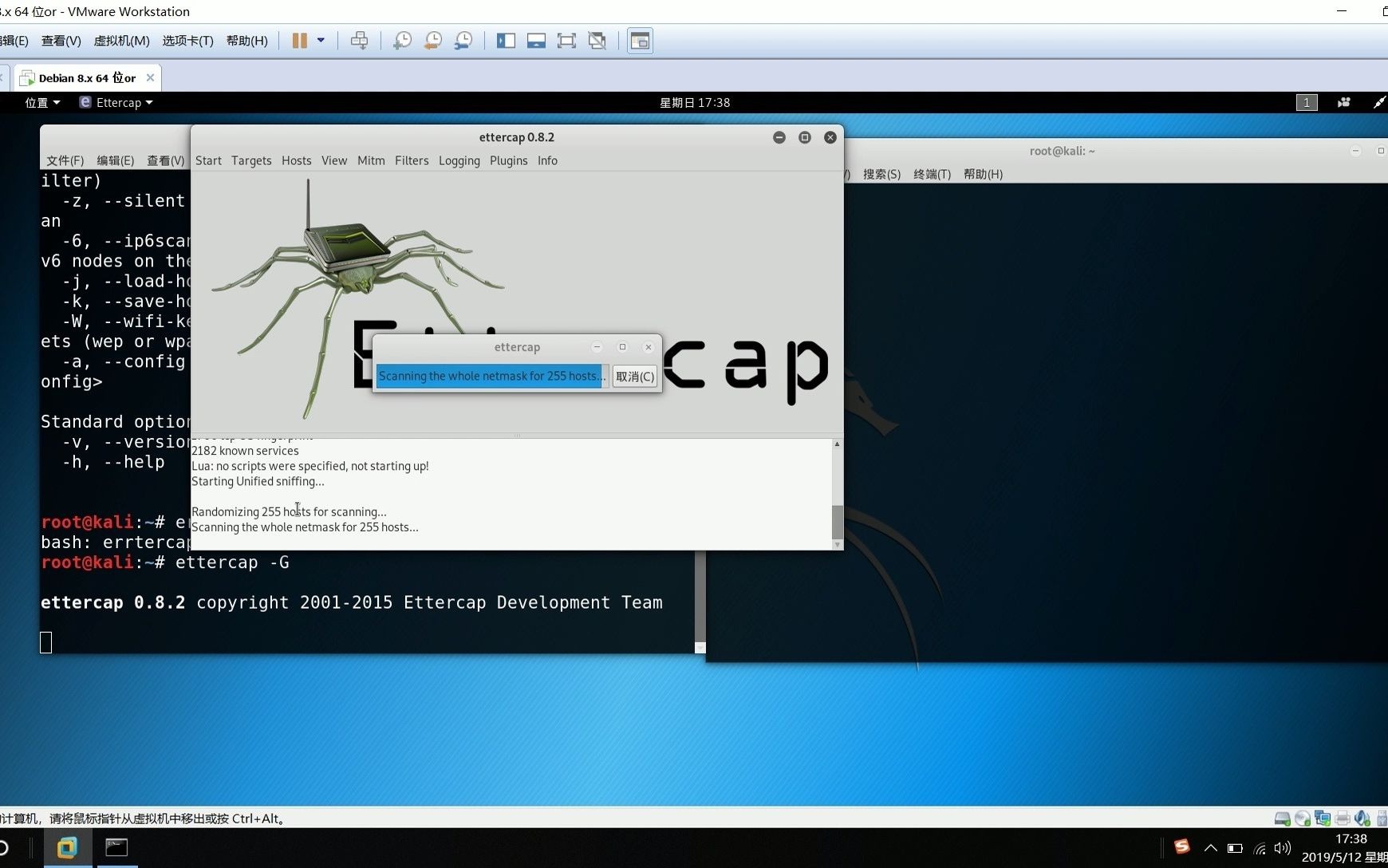Viewport: 1388px width, 868px height.
Task: Open the VMware 选项卡(T) menu
Action: click(187, 41)
